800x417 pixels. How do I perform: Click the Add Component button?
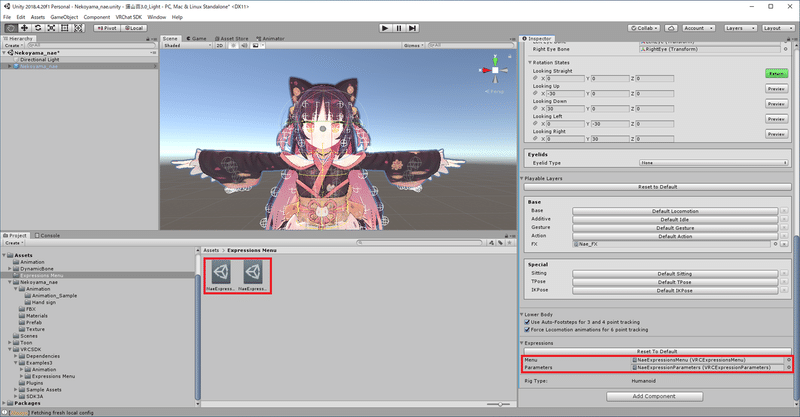click(654, 396)
